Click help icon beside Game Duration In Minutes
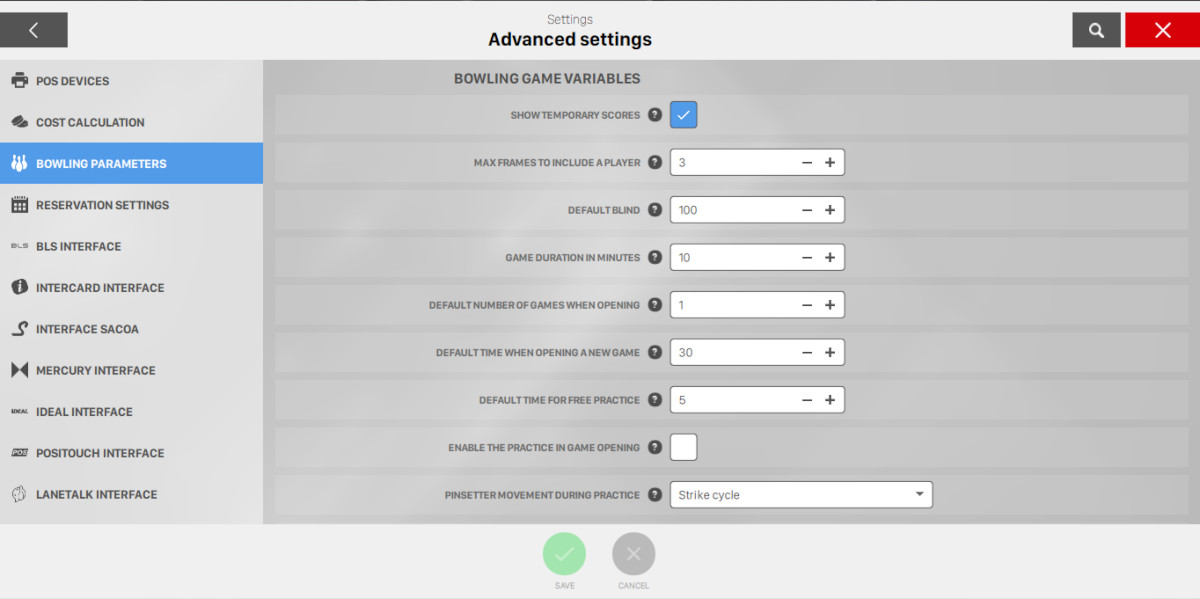 [655, 257]
